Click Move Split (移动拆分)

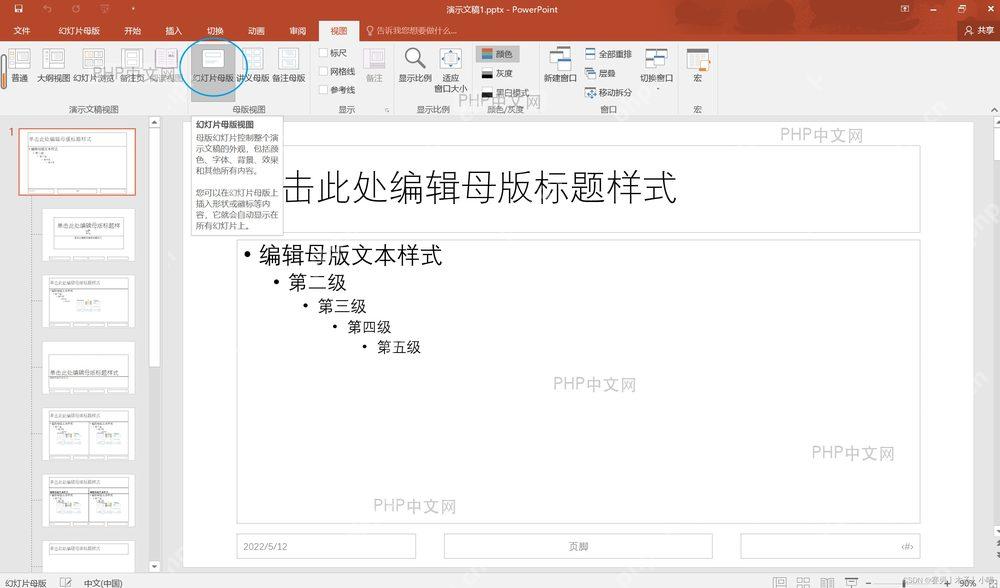tap(608, 92)
